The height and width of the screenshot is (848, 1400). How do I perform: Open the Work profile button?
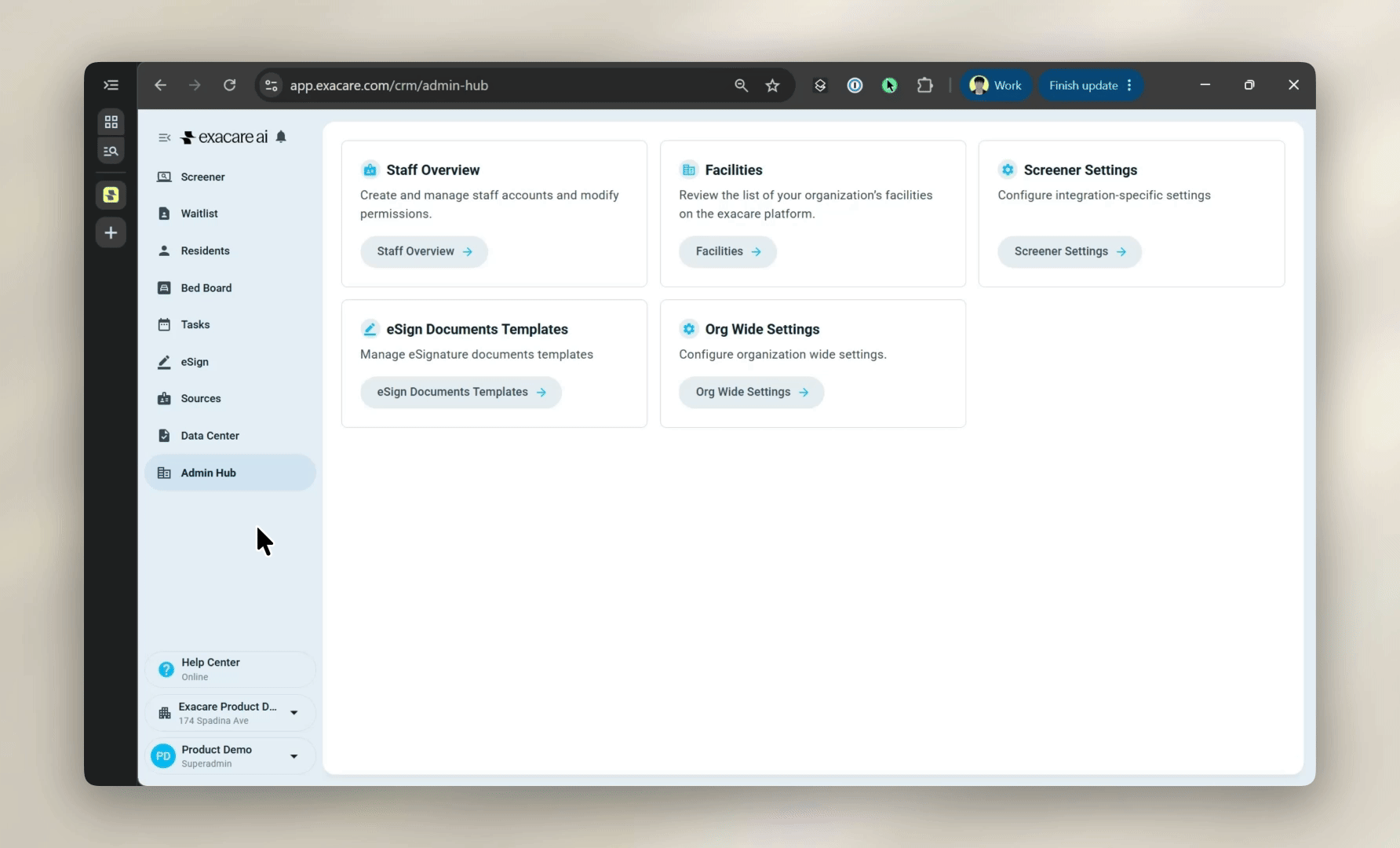[995, 85]
